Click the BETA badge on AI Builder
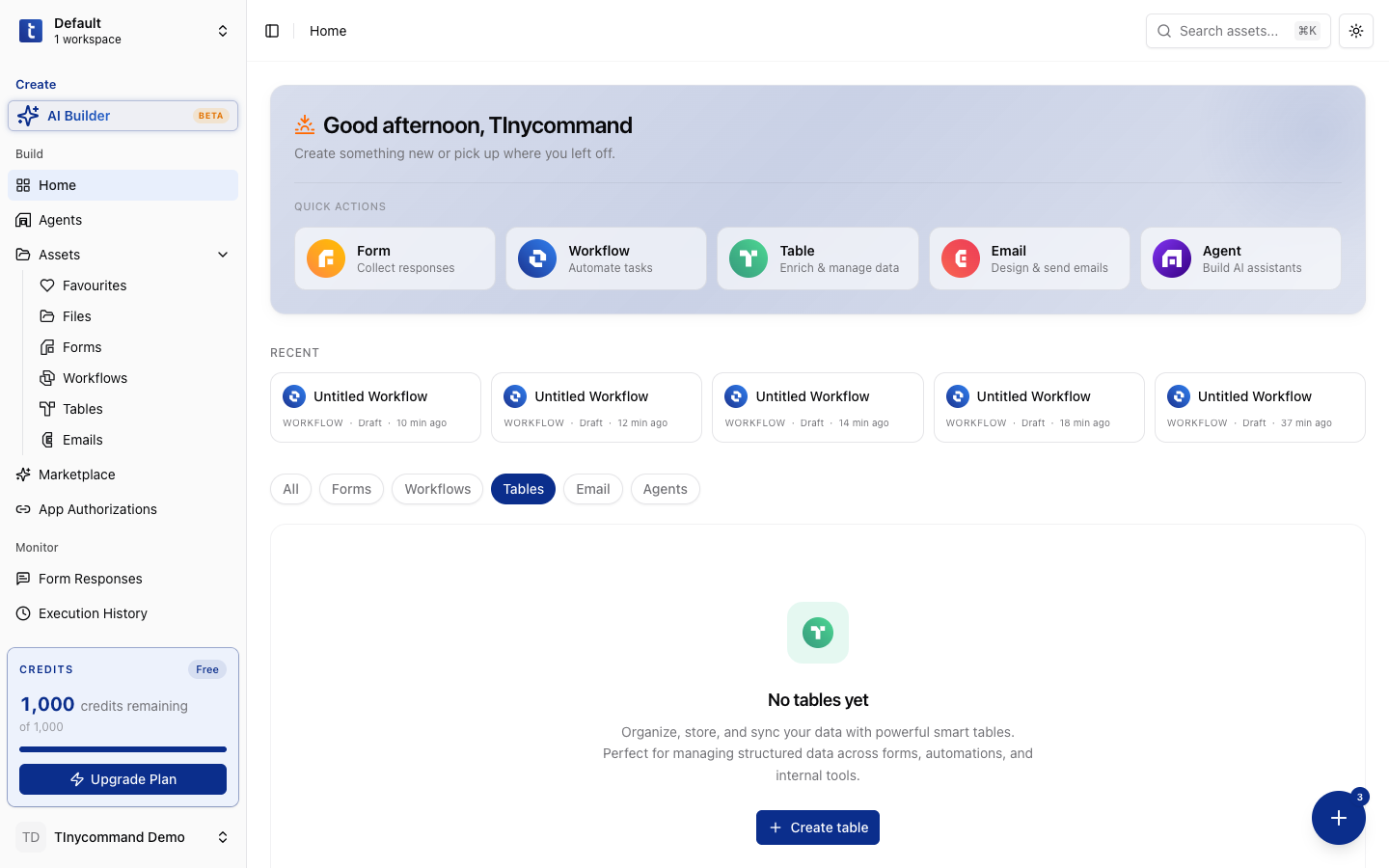 (211, 116)
